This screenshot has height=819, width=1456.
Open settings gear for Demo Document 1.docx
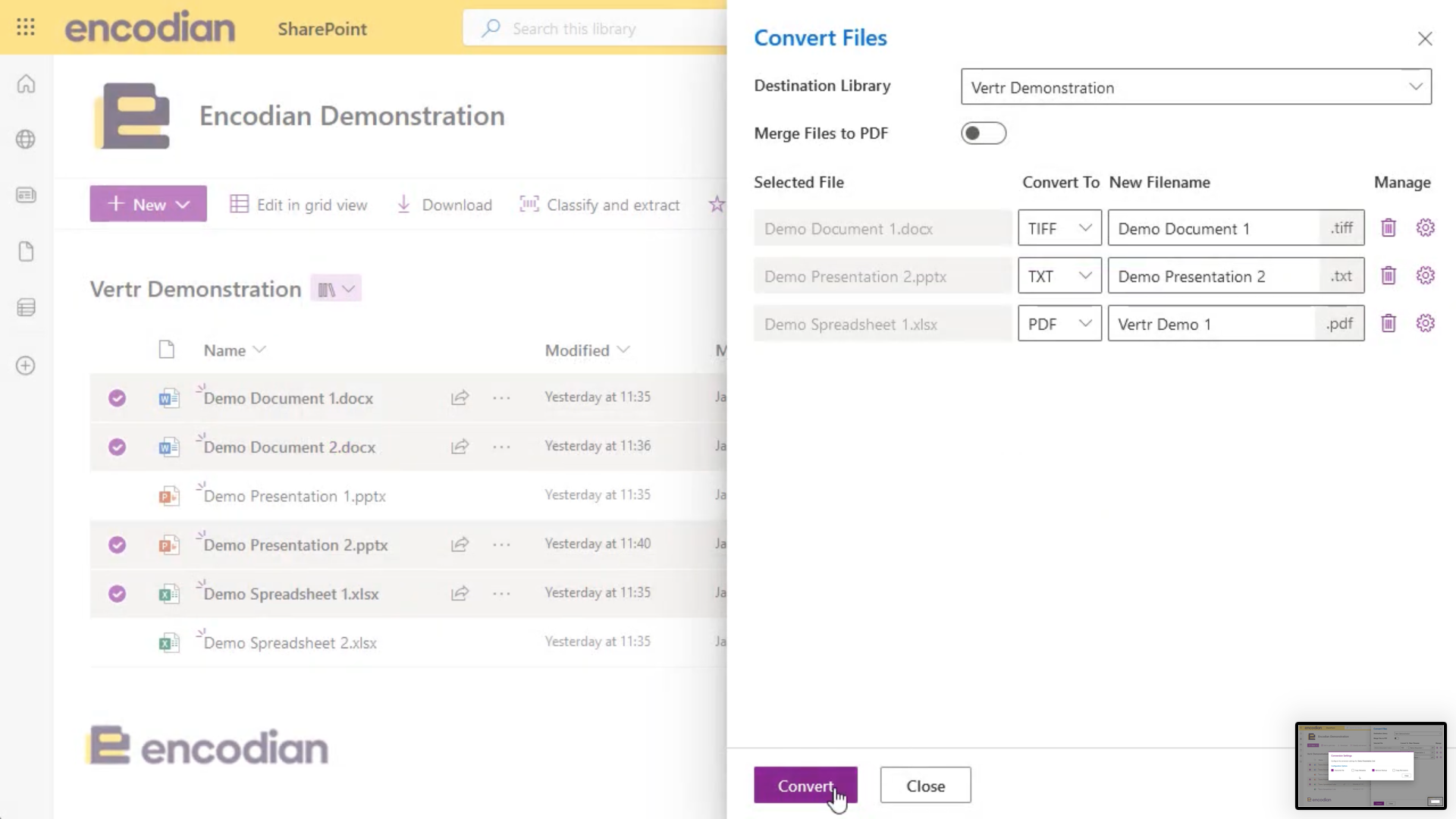1426,227
